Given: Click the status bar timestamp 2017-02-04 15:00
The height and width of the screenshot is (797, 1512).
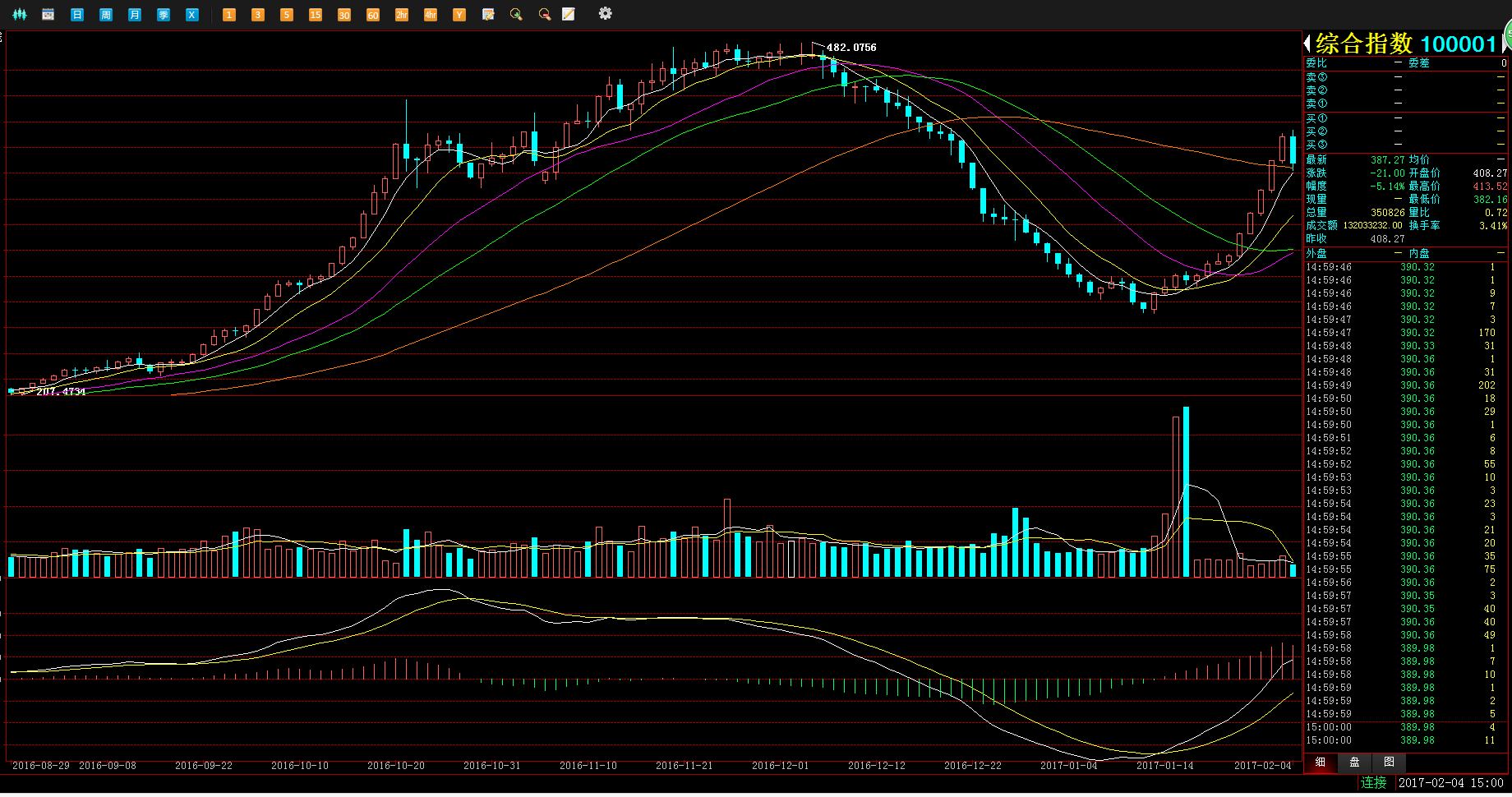Looking at the screenshot, I should pos(1451,783).
